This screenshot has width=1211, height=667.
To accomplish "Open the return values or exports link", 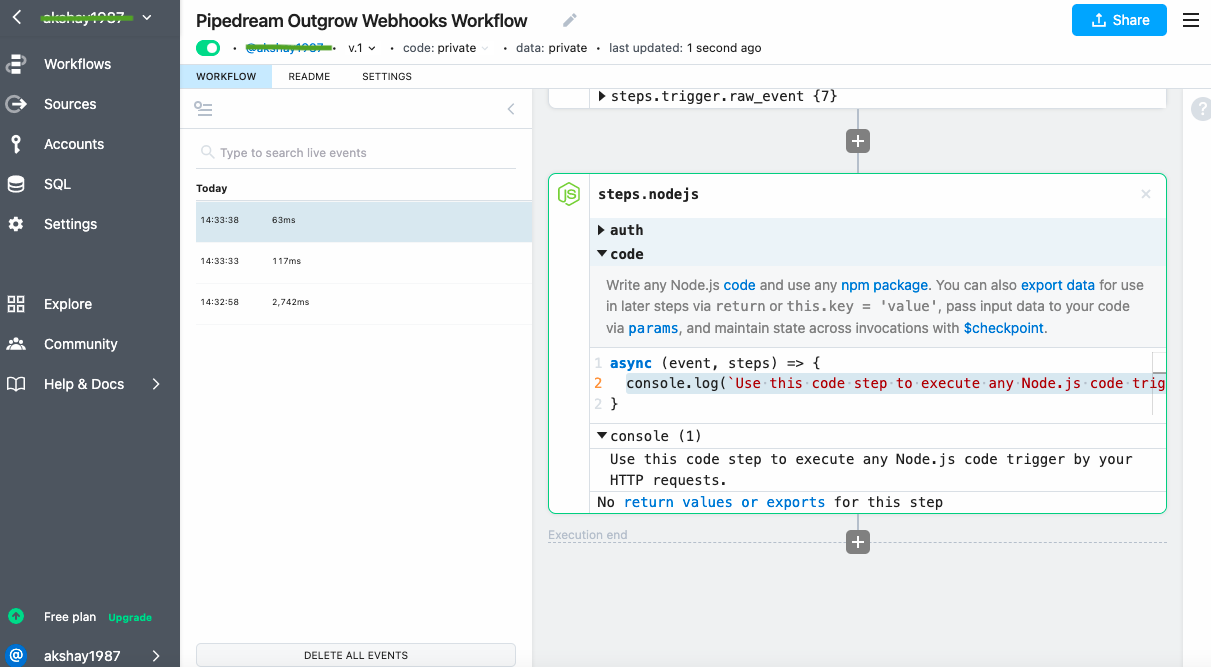I will pyautogui.click(x=724, y=502).
